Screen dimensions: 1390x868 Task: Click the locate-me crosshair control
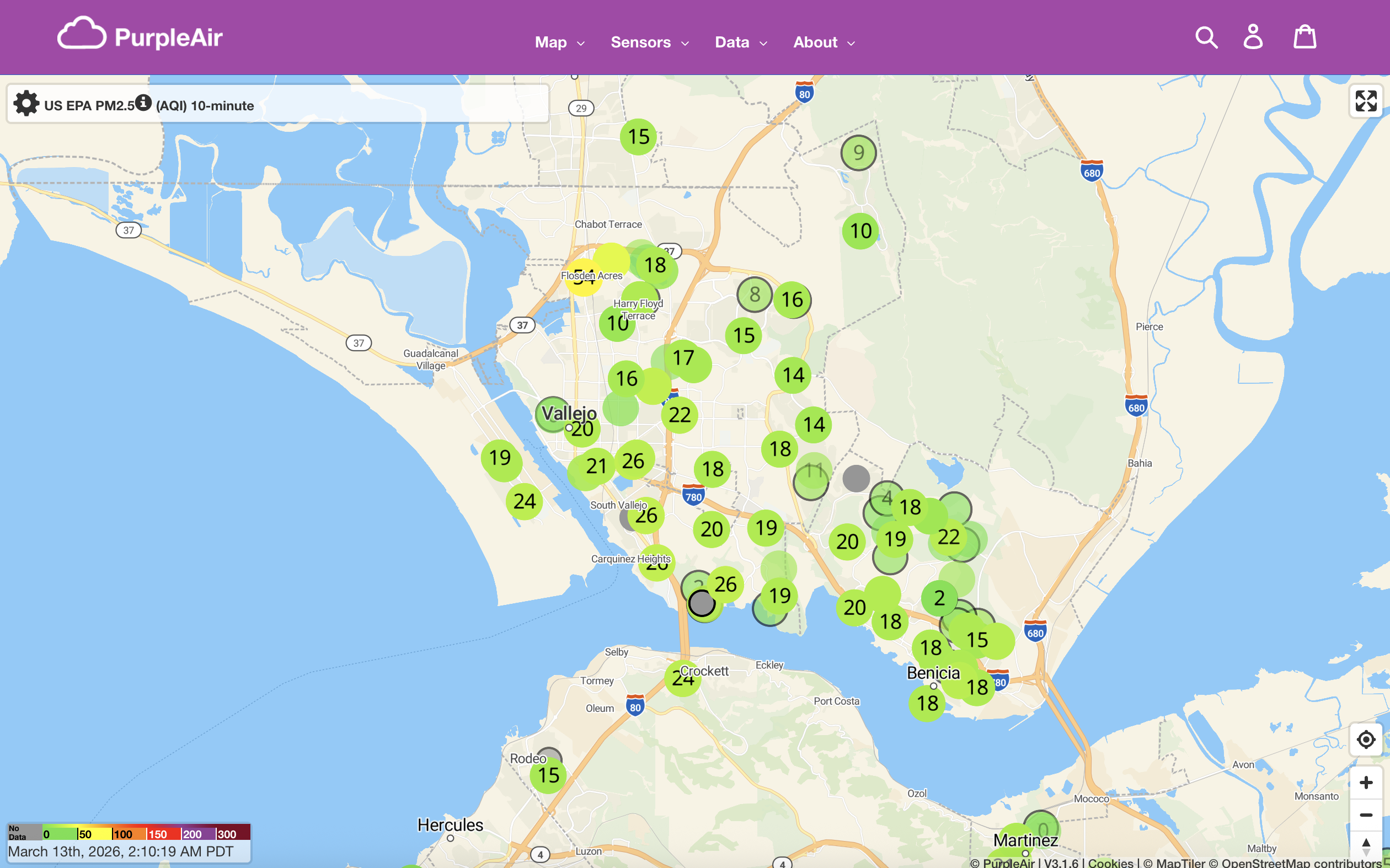point(1366,740)
